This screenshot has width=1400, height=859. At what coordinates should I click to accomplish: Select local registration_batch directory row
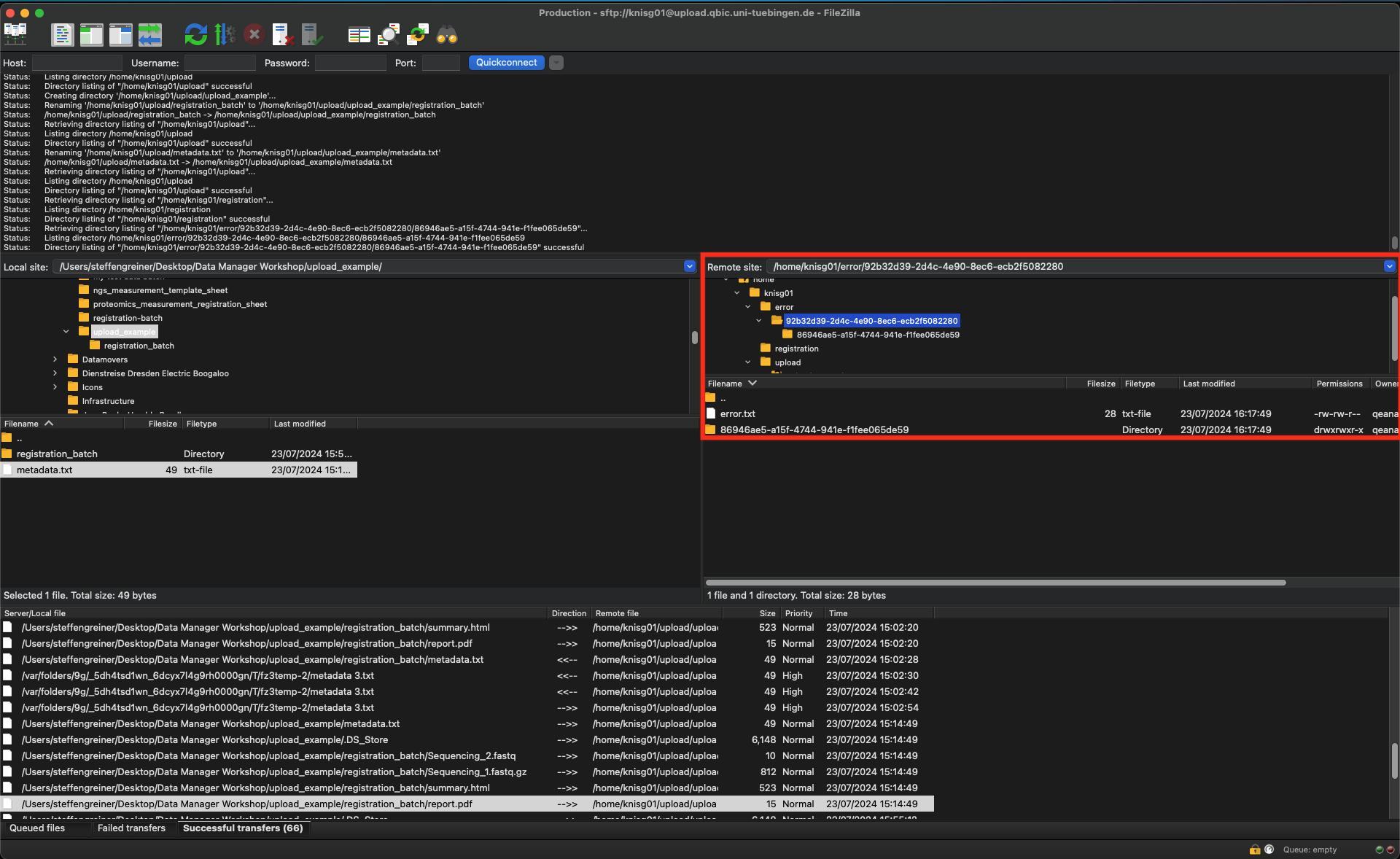point(179,454)
